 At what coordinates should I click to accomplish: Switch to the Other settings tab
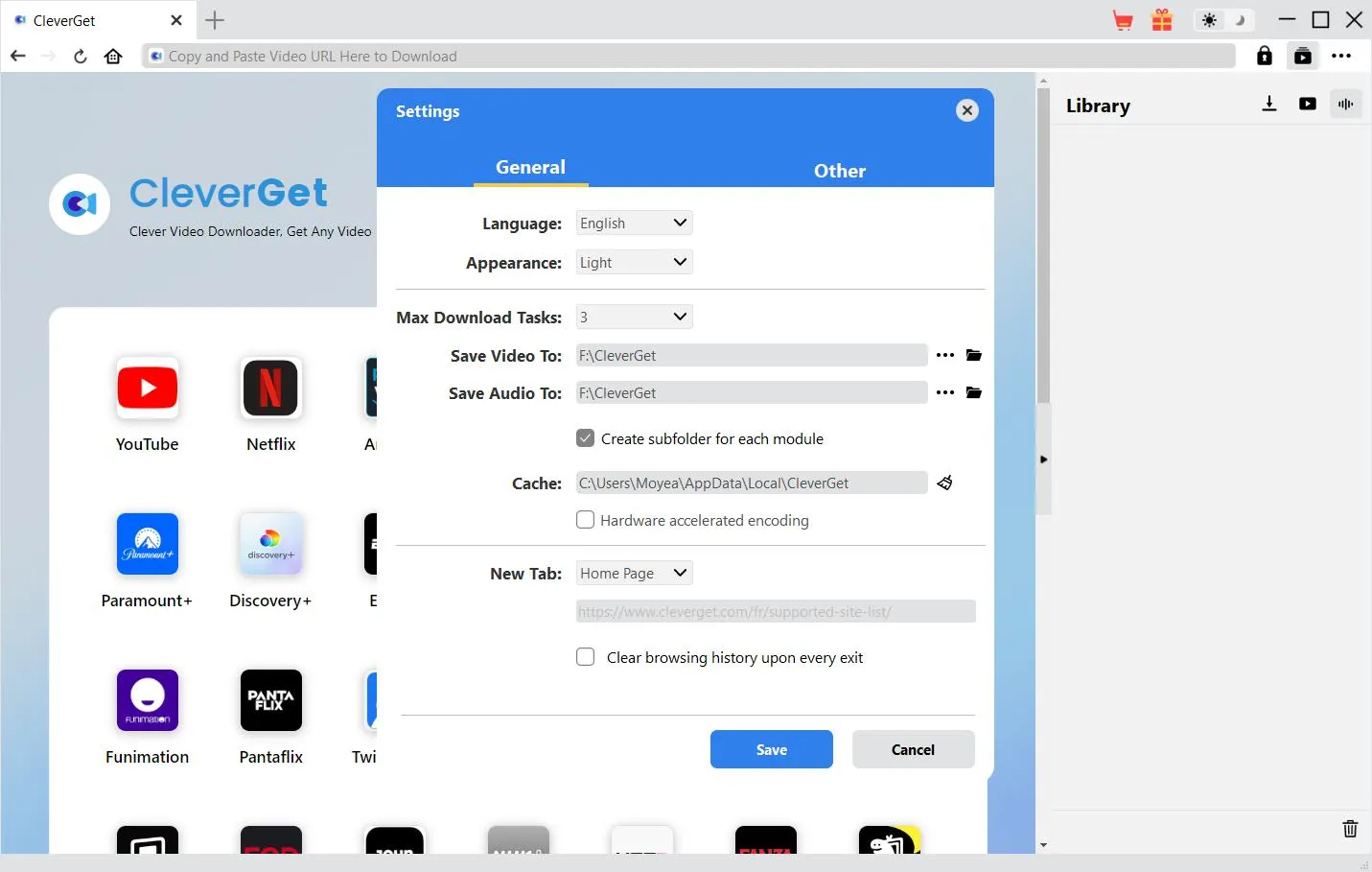pyautogui.click(x=839, y=171)
